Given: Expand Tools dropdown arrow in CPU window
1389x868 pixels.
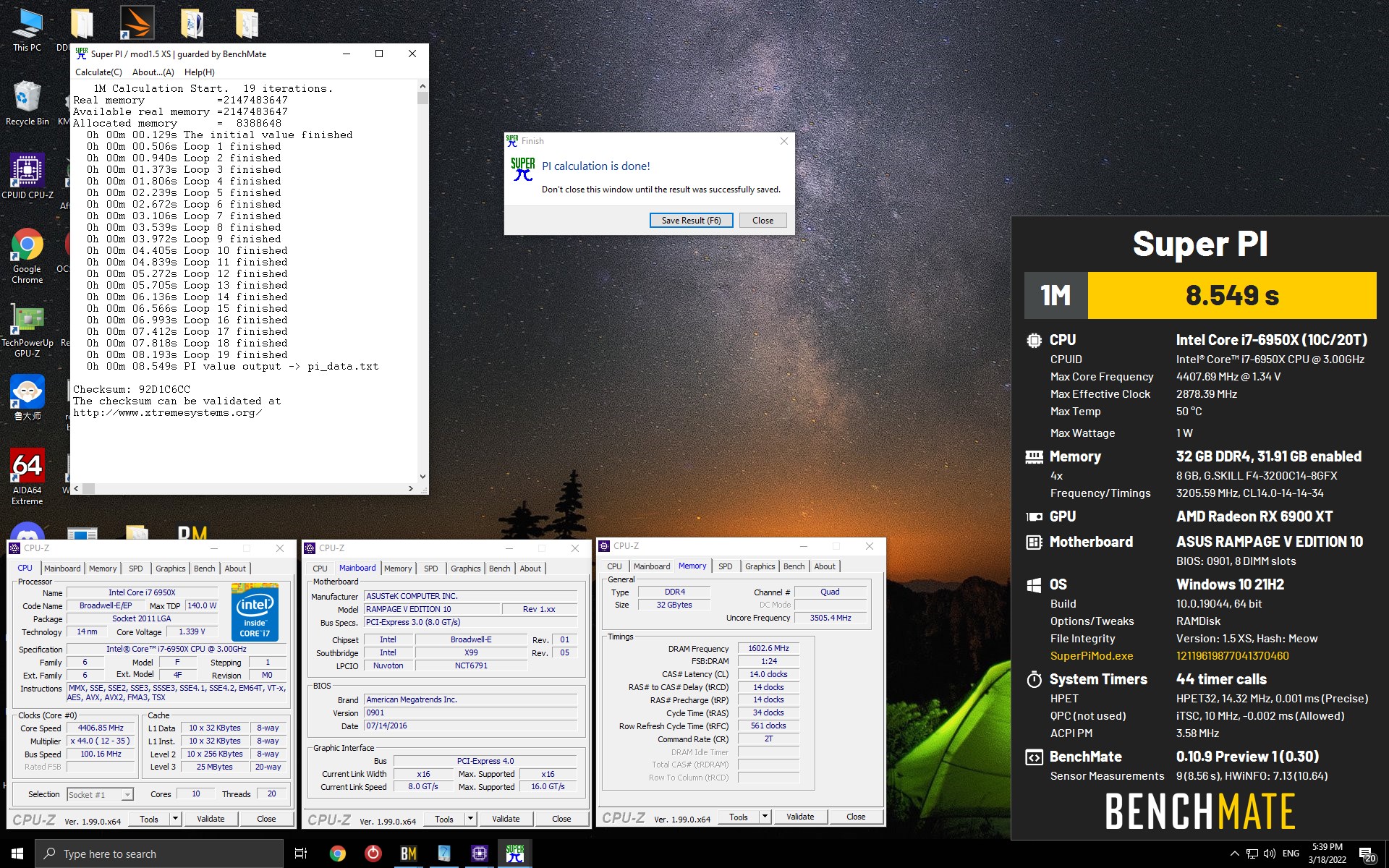Looking at the screenshot, I should pyautogui.click(x=175, y=819).
